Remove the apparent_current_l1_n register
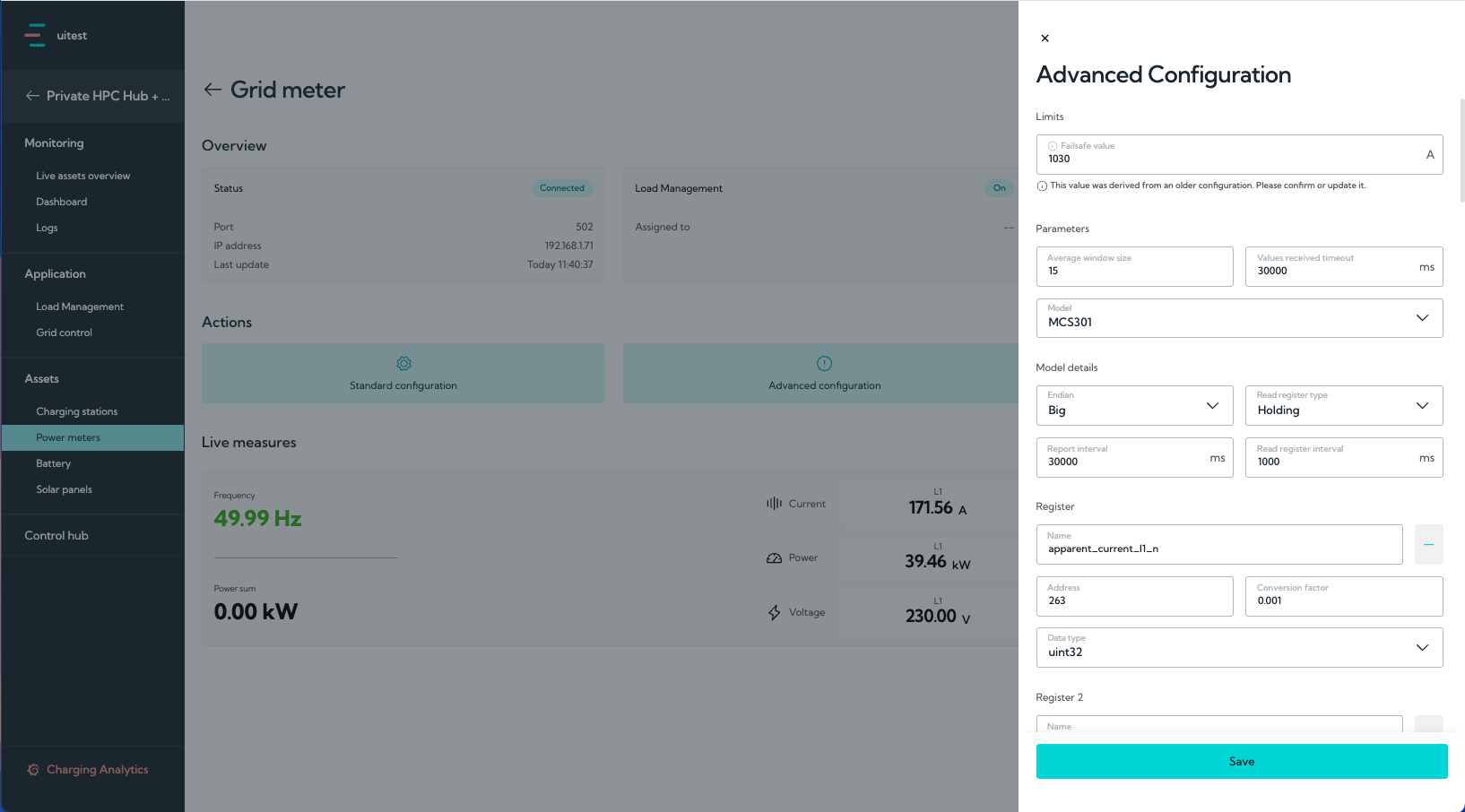 coord(1428,544)
